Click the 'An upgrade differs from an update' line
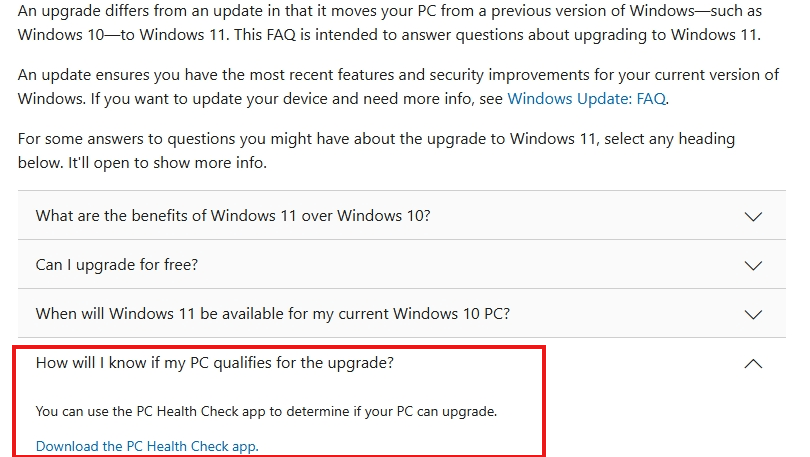810x457 pixels. point(390,11)
